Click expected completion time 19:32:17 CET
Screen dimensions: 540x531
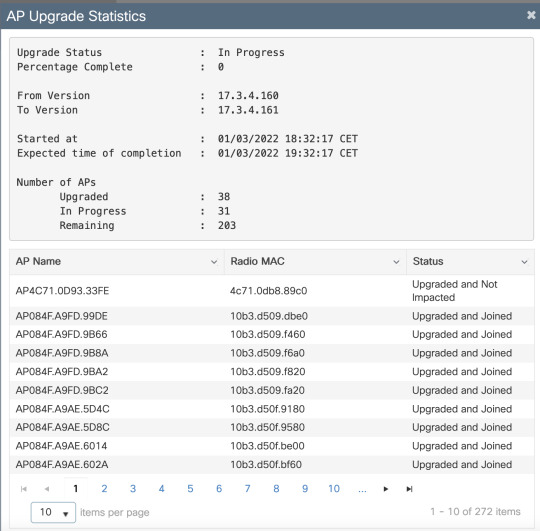tap(321, 153)
